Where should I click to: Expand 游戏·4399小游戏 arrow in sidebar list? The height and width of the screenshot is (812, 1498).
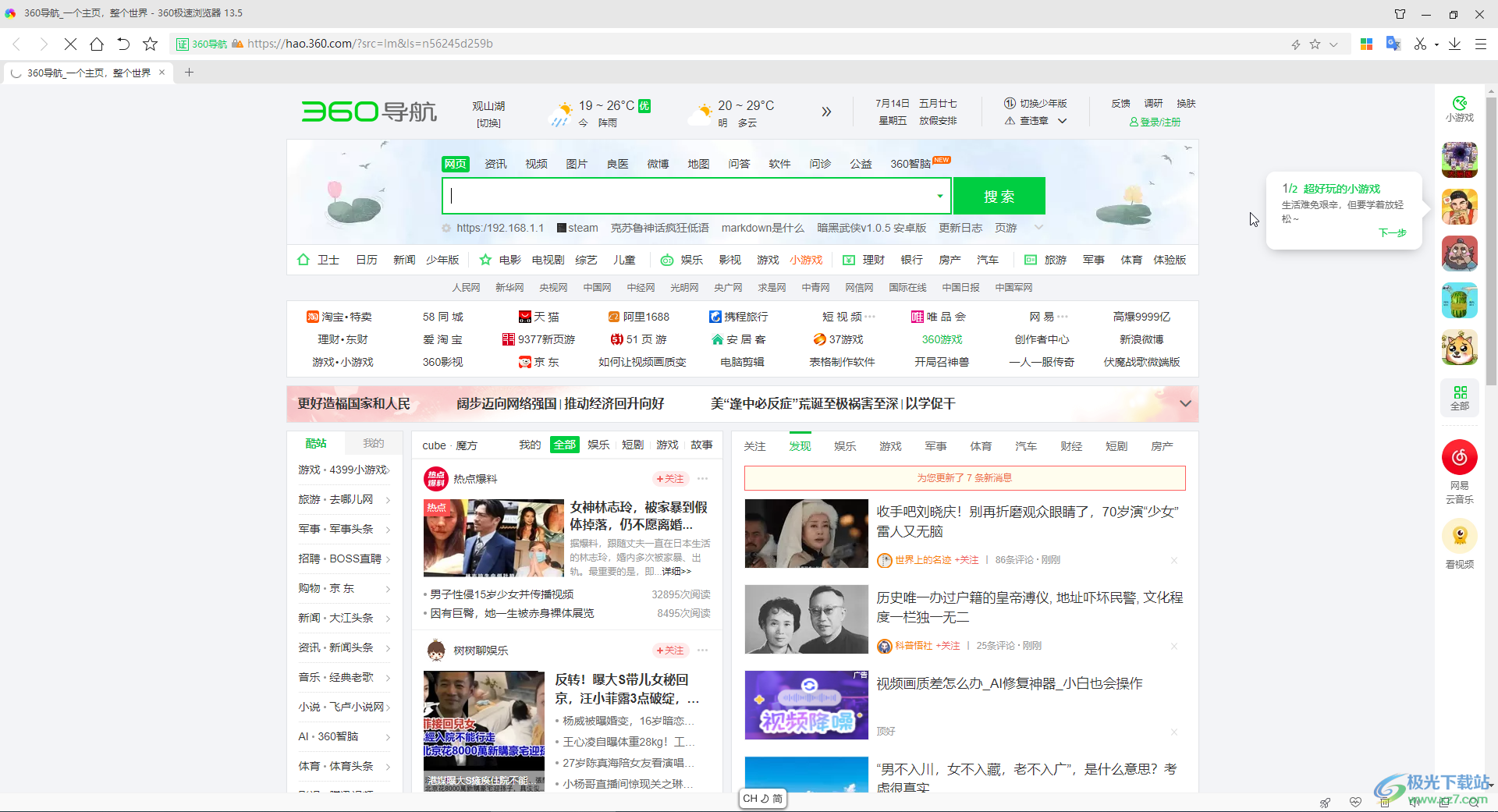[x=388, y=470]
